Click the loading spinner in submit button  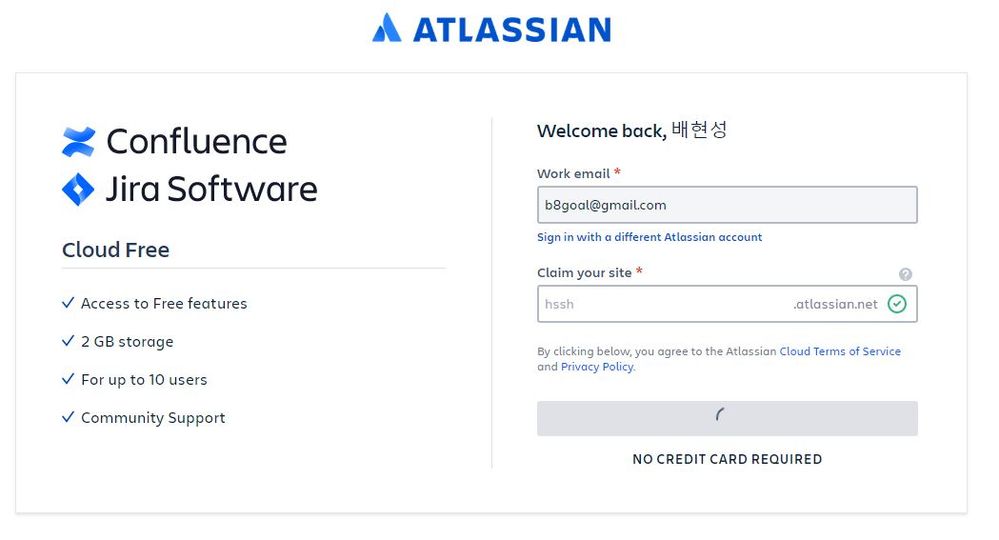click(720, 416)
